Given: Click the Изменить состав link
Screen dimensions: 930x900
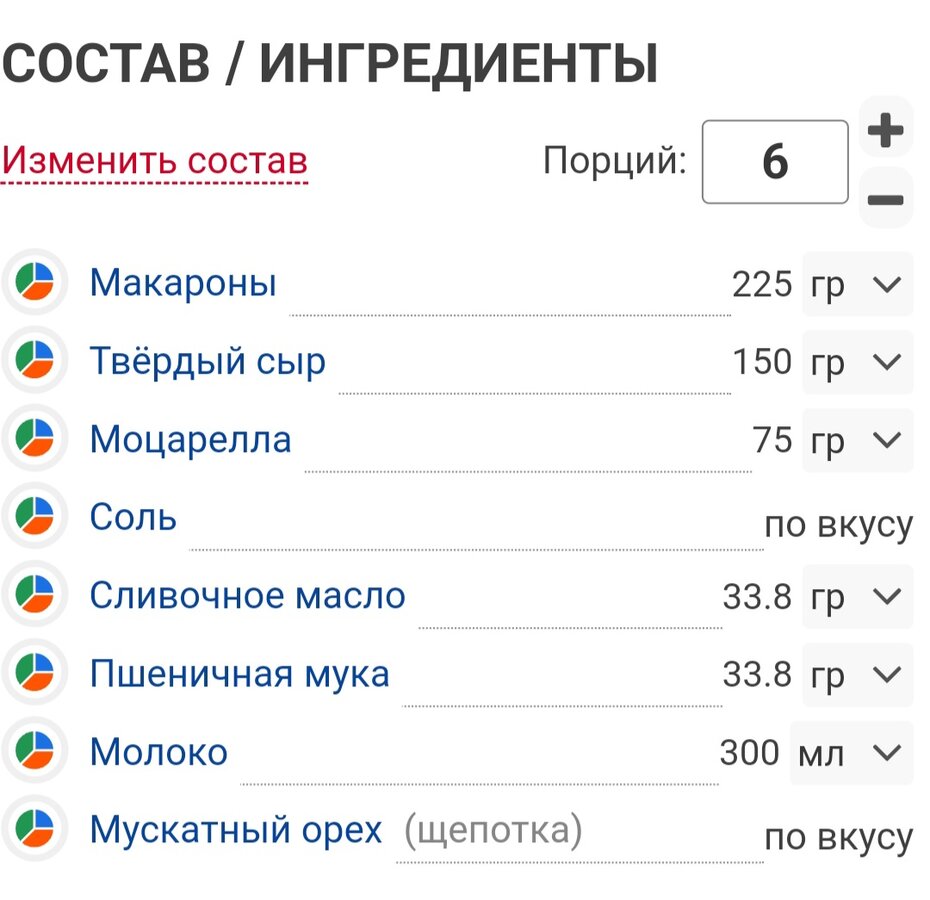Looking at the screenshot, I should click(x=155, y=160).
